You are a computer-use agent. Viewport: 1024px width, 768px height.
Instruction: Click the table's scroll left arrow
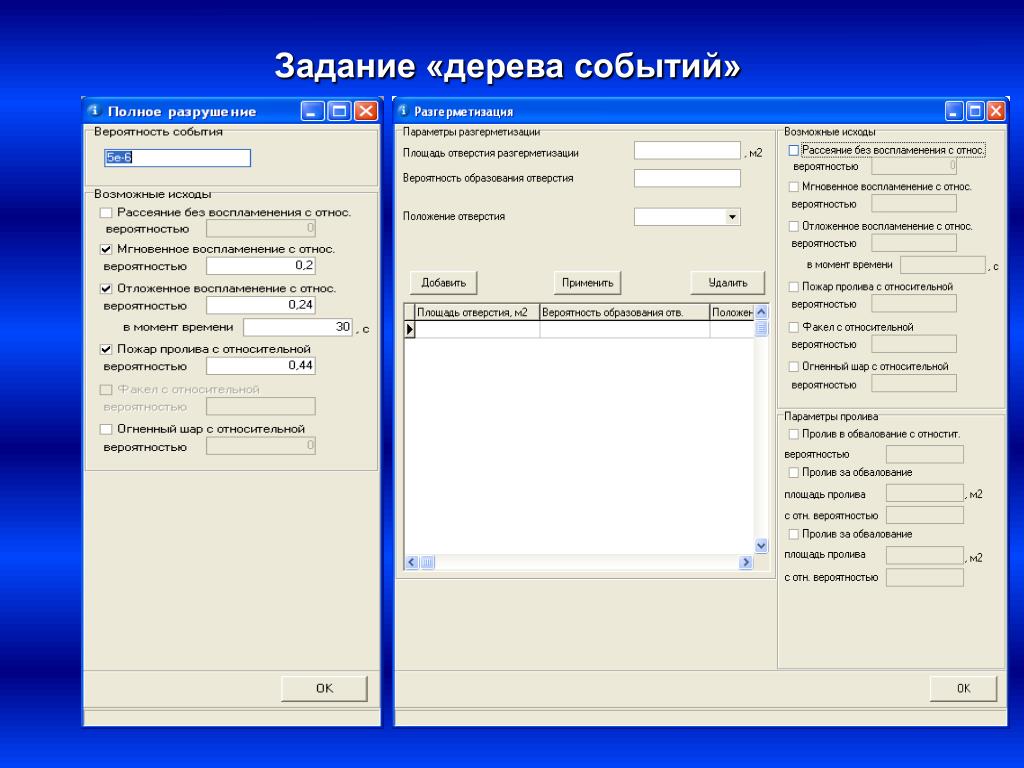(x=411, y=562)
